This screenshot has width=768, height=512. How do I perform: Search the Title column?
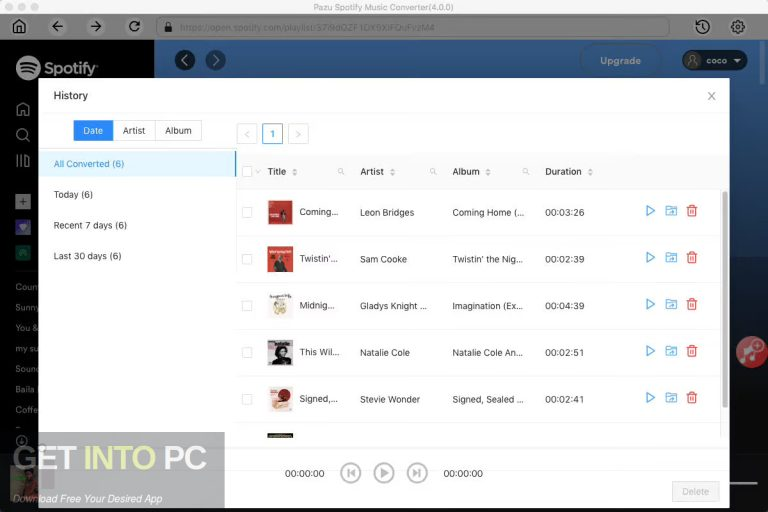(341, 171)
